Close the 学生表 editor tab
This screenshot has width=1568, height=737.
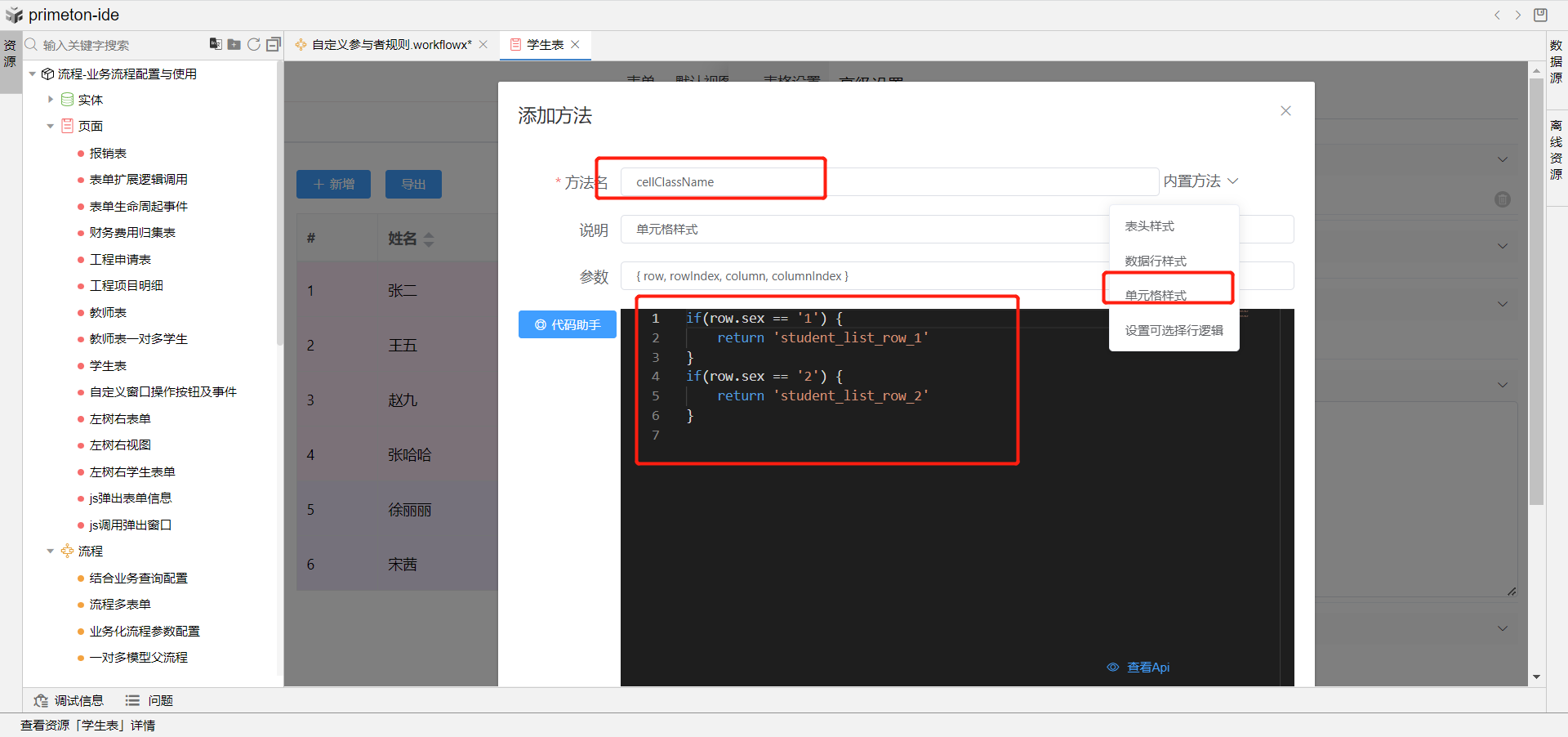tap(576, 44)
